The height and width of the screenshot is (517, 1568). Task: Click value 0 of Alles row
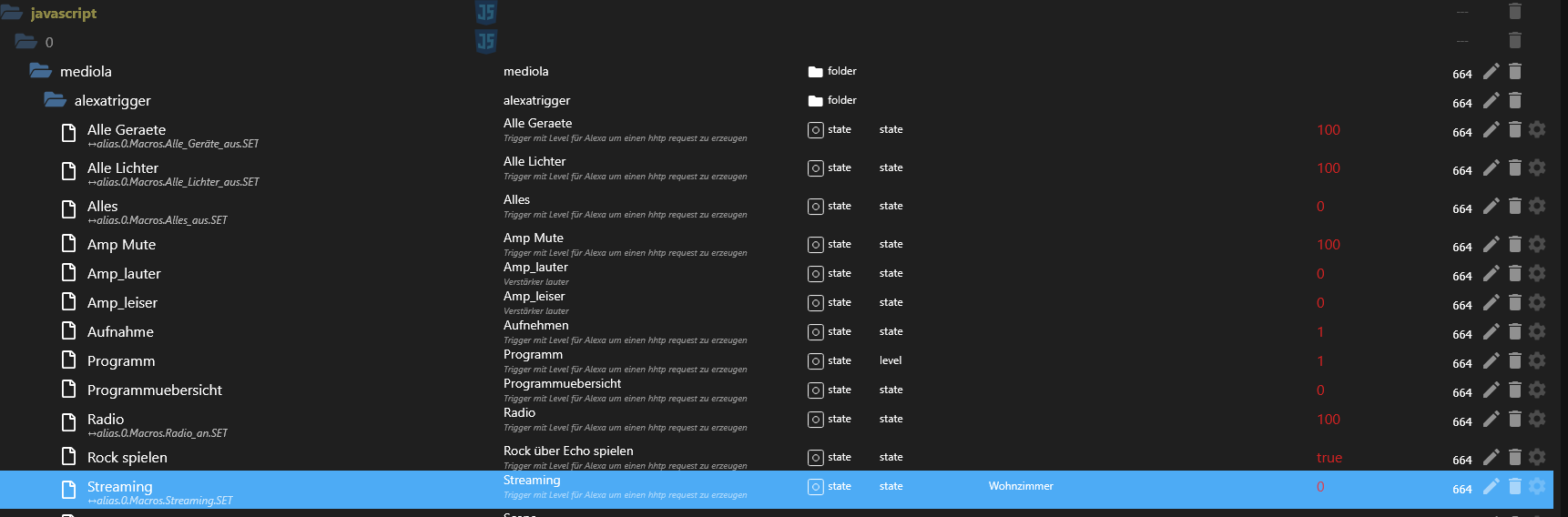(1320, 206)
